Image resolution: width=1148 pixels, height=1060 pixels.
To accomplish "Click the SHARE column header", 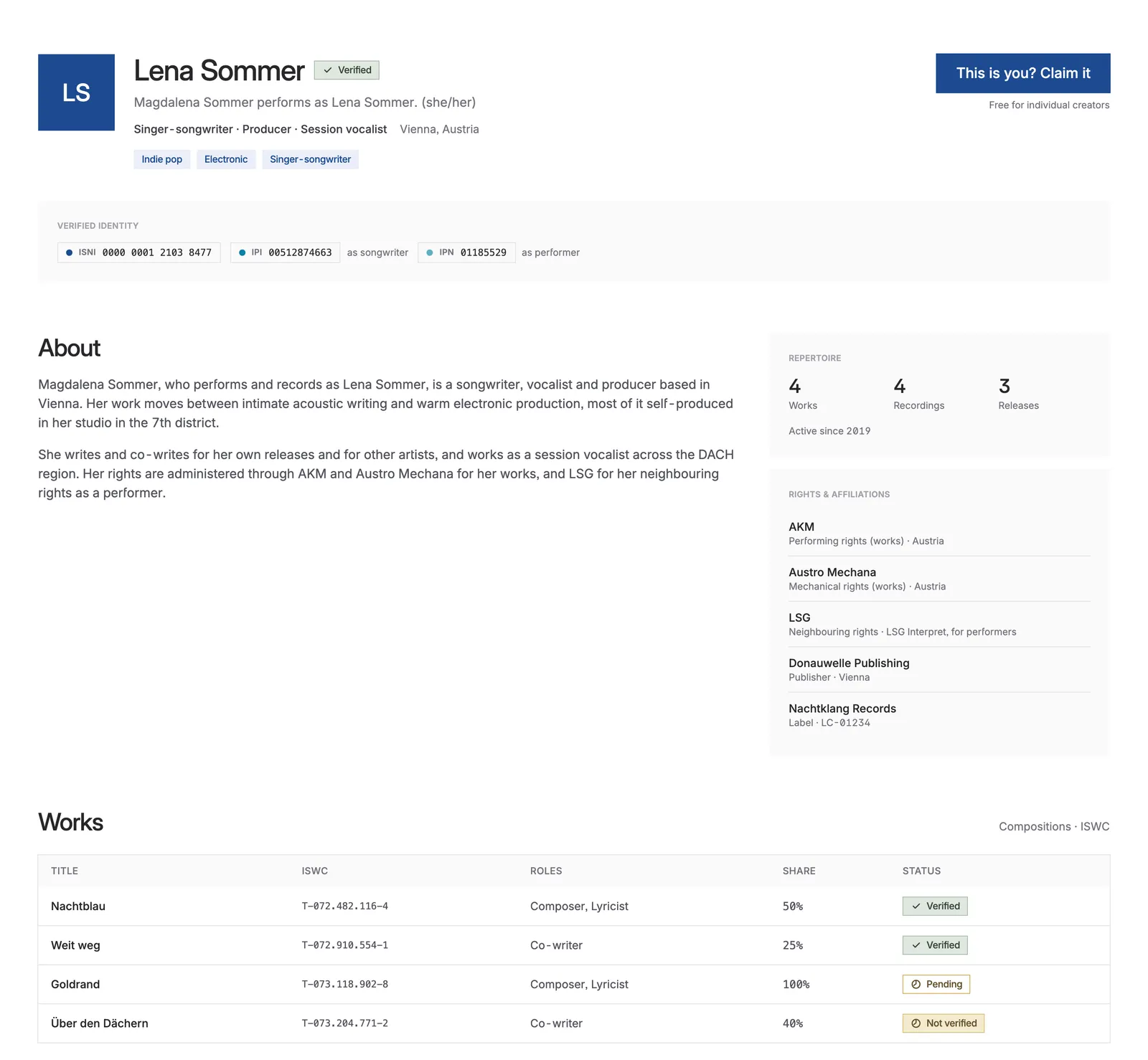I will tap(799, 871).
